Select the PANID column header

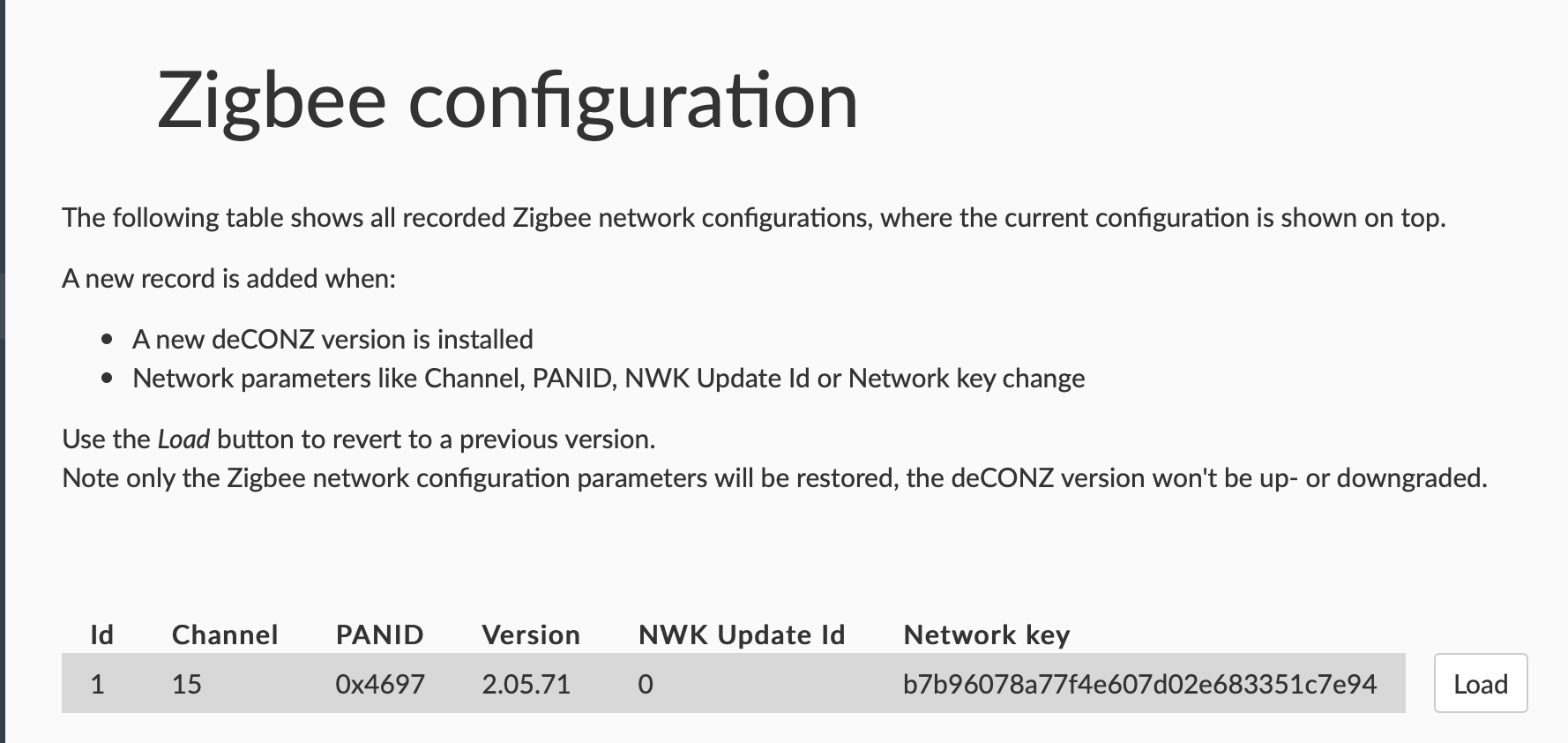[x=379, y=634]
